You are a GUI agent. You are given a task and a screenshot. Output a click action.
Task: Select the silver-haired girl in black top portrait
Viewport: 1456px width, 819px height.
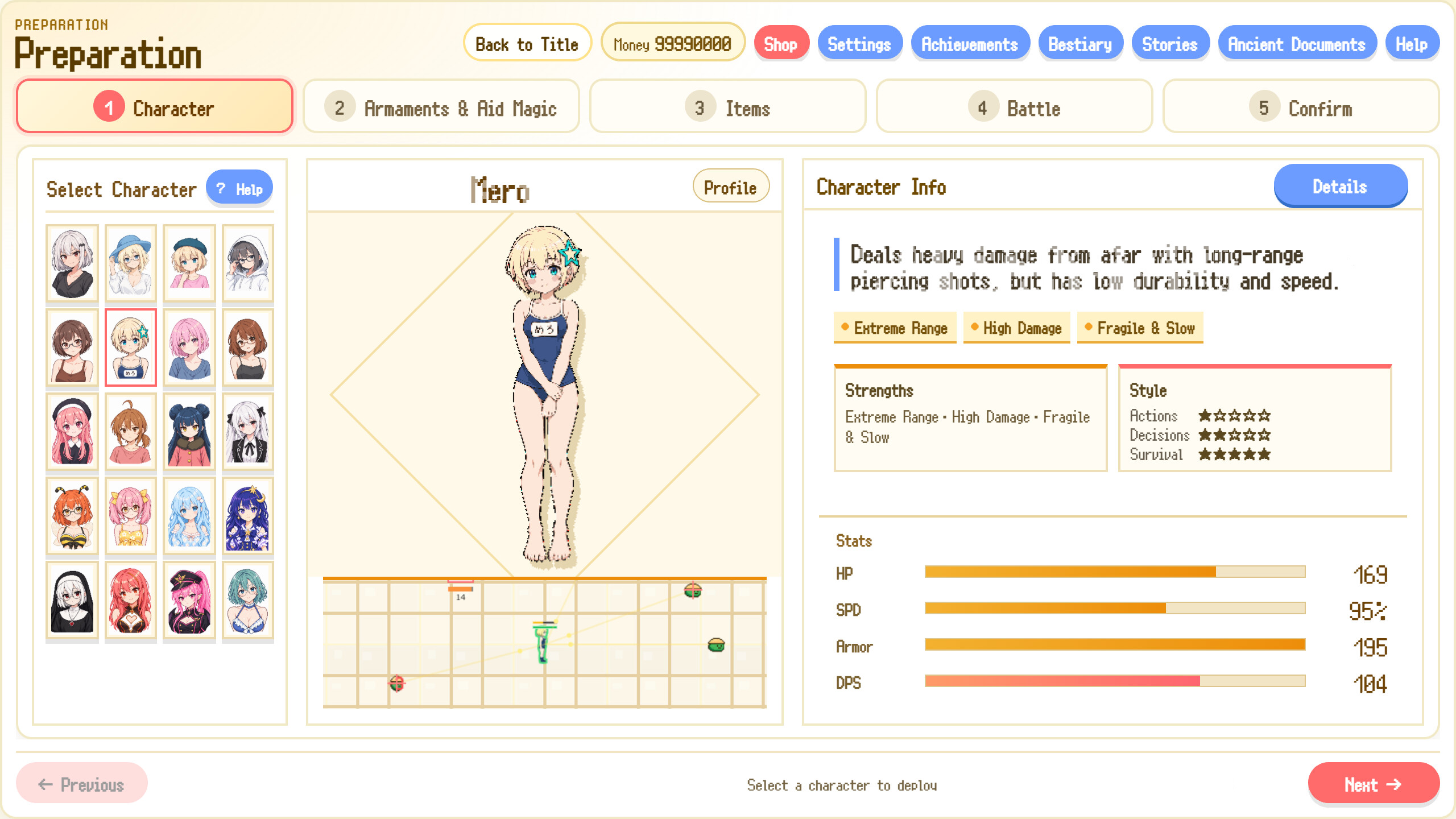pos(72,263)
